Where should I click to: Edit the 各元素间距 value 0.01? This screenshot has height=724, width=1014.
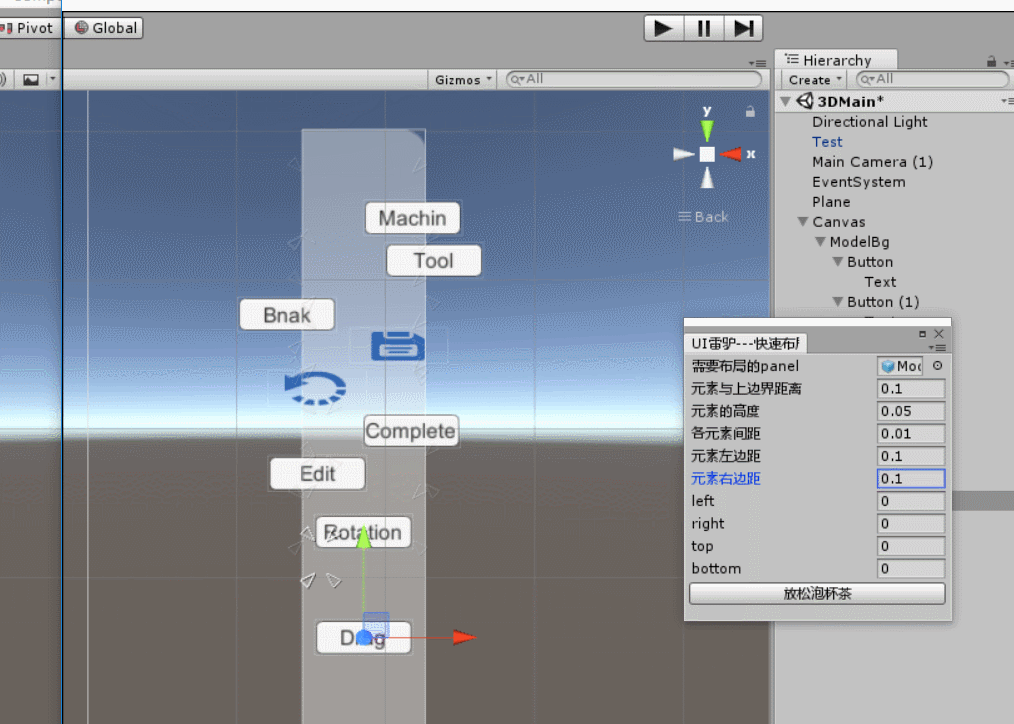tap(911, 434)
